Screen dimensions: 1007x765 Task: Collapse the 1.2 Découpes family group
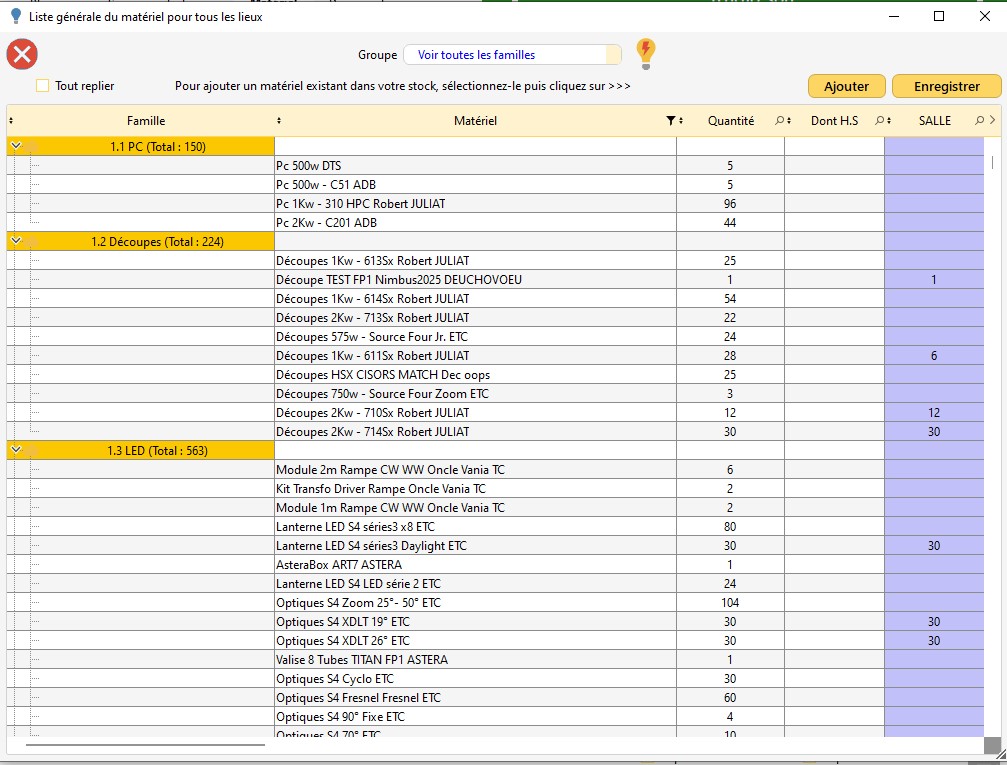click(x=16, y=241)
